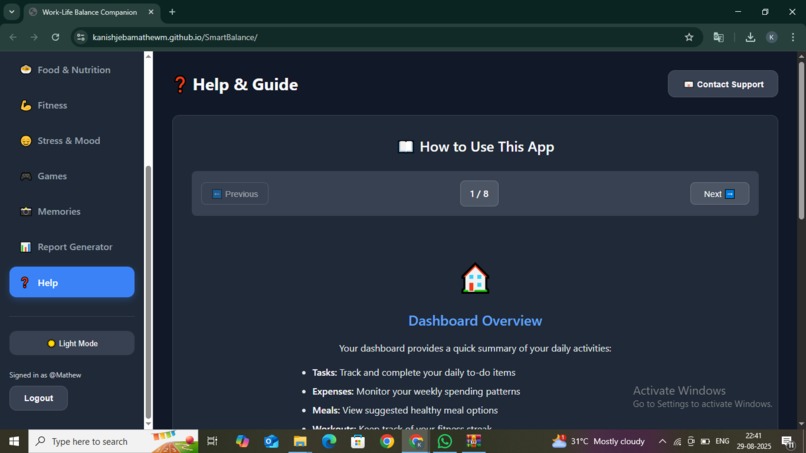The width and height of the screenshot is (806, 453).
Task: Click the Report Generator chart icon
Action: click(26, 247)
